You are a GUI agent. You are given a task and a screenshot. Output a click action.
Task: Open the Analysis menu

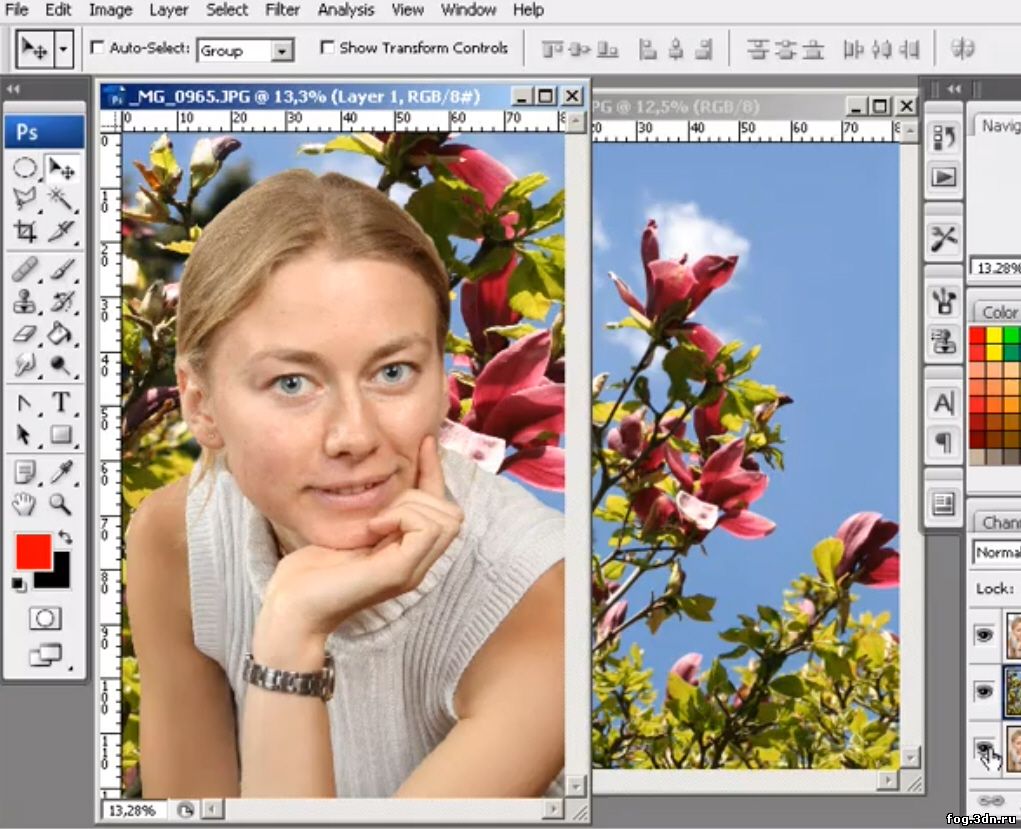346,10
